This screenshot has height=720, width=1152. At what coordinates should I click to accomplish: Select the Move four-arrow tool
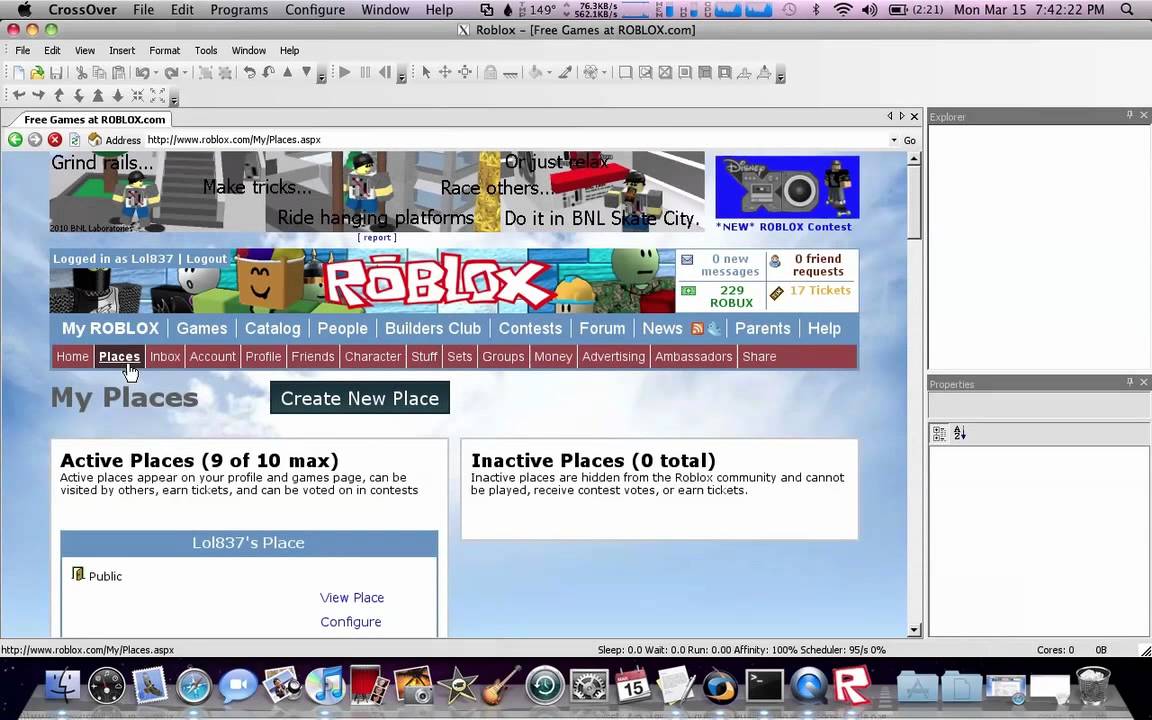pyautogui.click(x=444, y=73)
